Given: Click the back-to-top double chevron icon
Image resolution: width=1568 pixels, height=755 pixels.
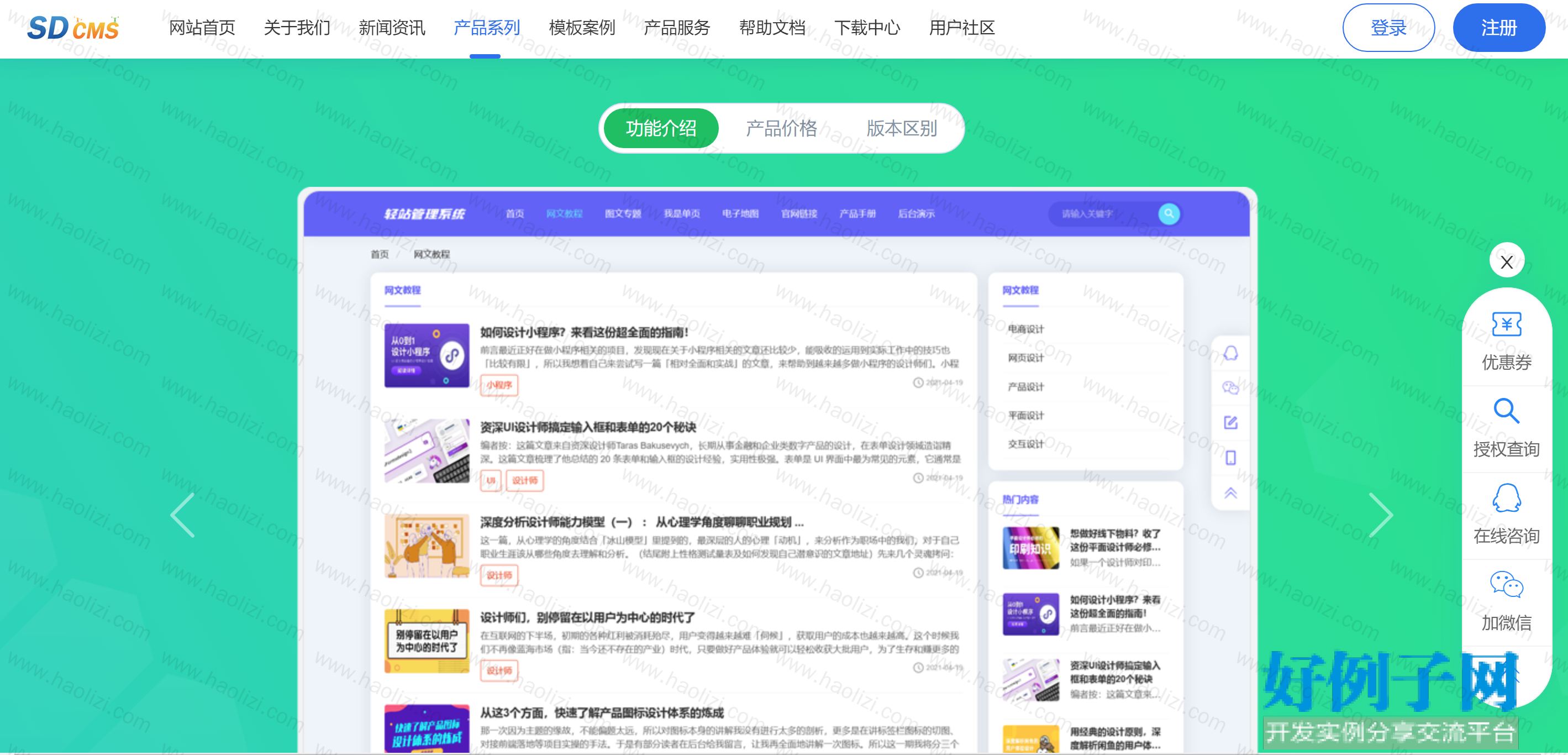Looking at the screenshot, I should click(1230, 492).
